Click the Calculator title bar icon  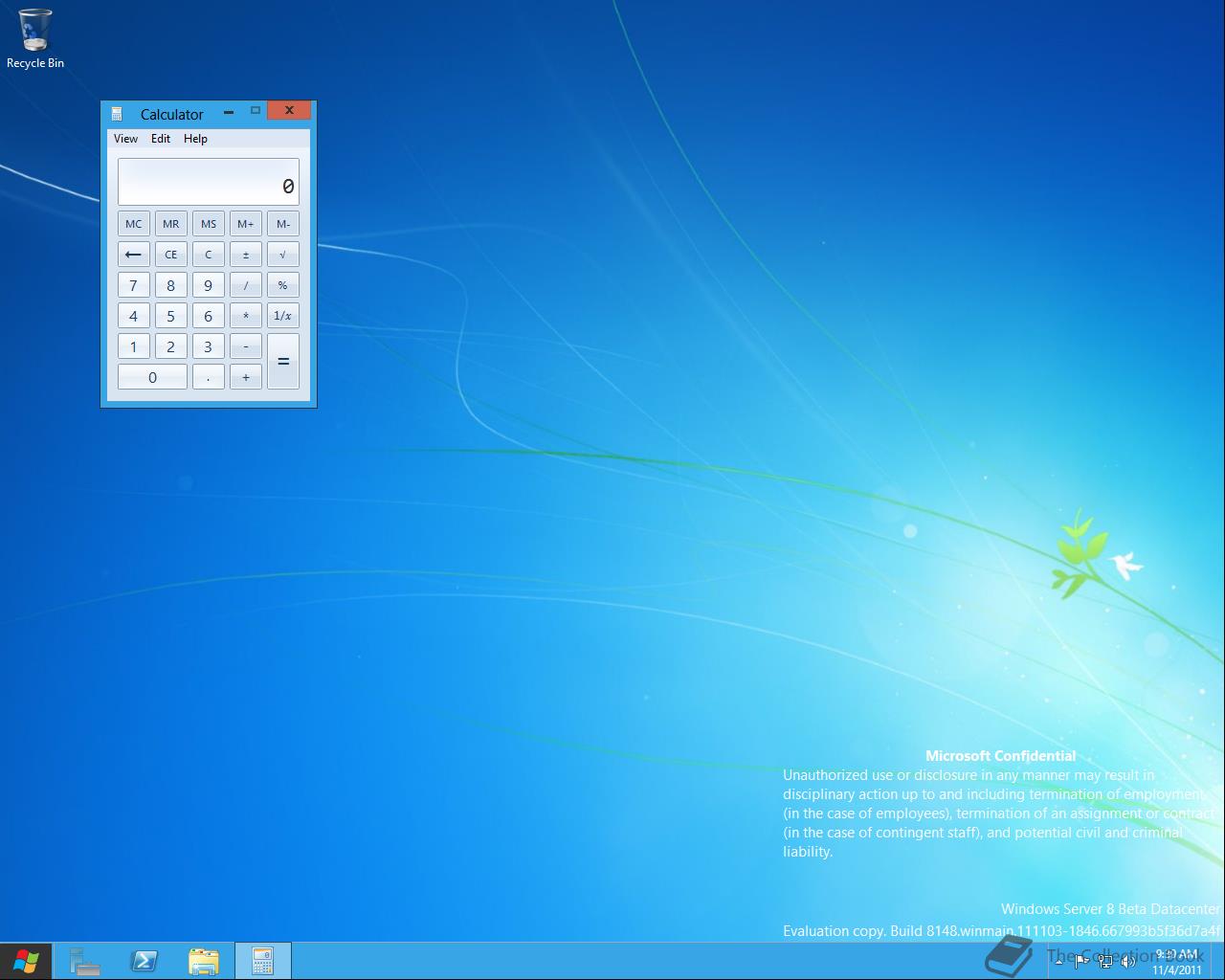[117, 114]
